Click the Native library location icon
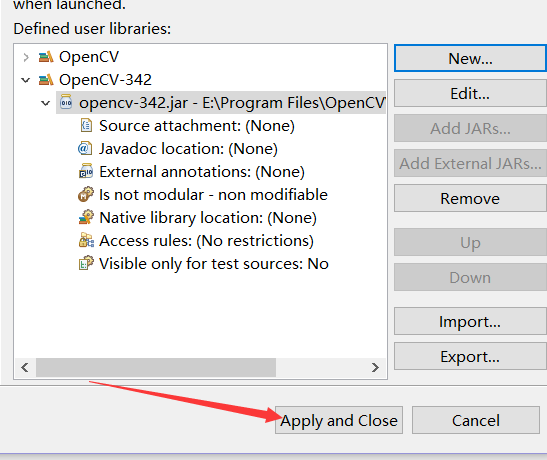This screenshot has width=547, height=460. coord(86,217)
